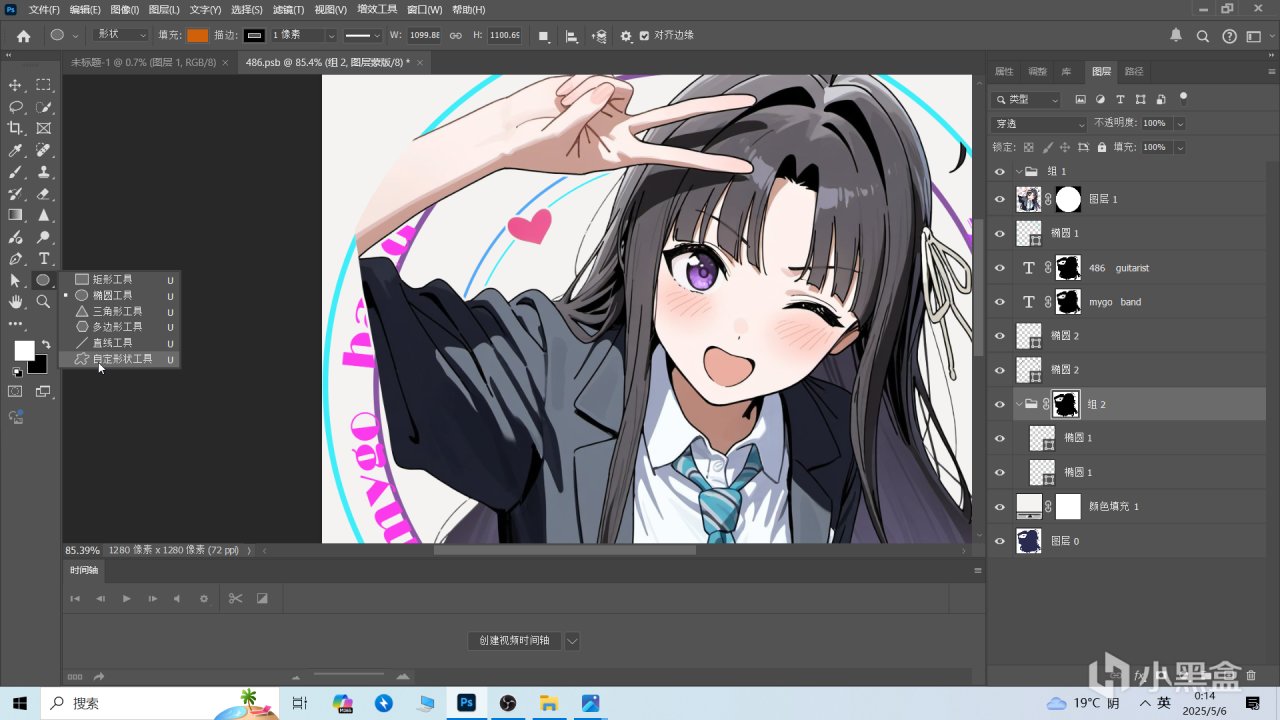Open the 窗口 menu
Image resolution: width=1280 pixels, height=720 pixels.
click(x=425, y=9)
